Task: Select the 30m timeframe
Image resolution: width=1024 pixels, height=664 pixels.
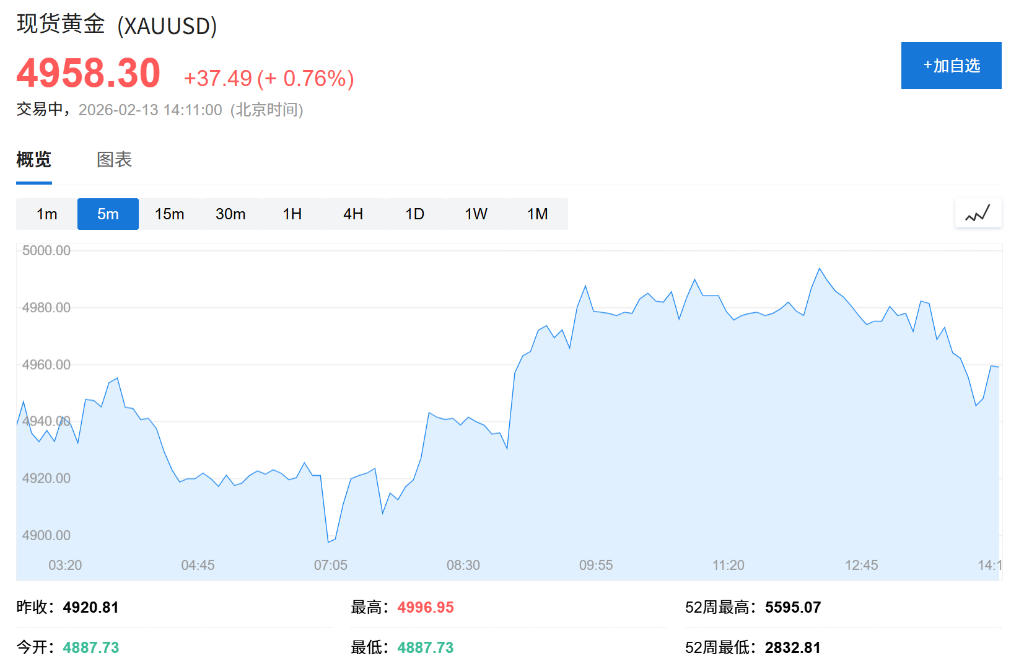Action: (231, 213)
